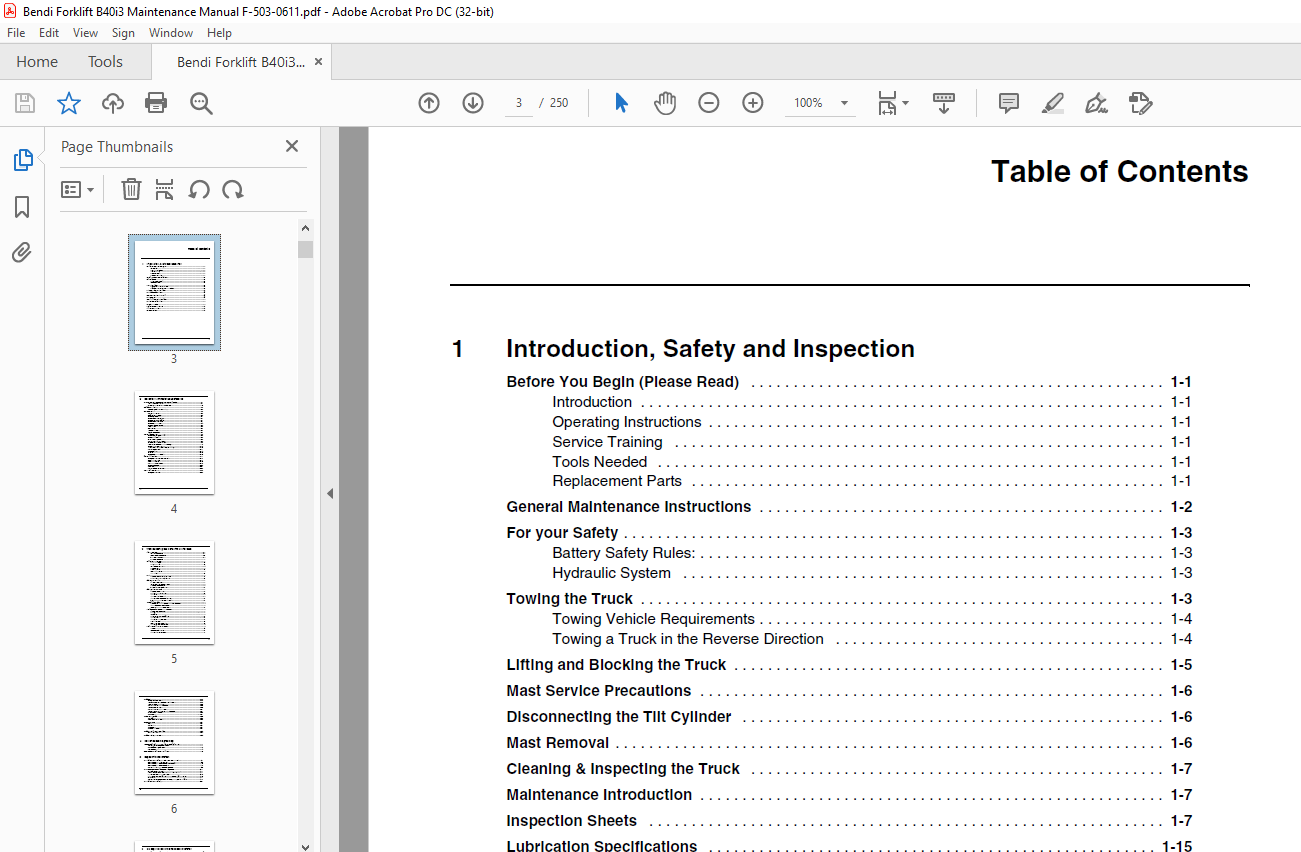
Task: Zoom out with minus icon
Action: click(709, 103)
